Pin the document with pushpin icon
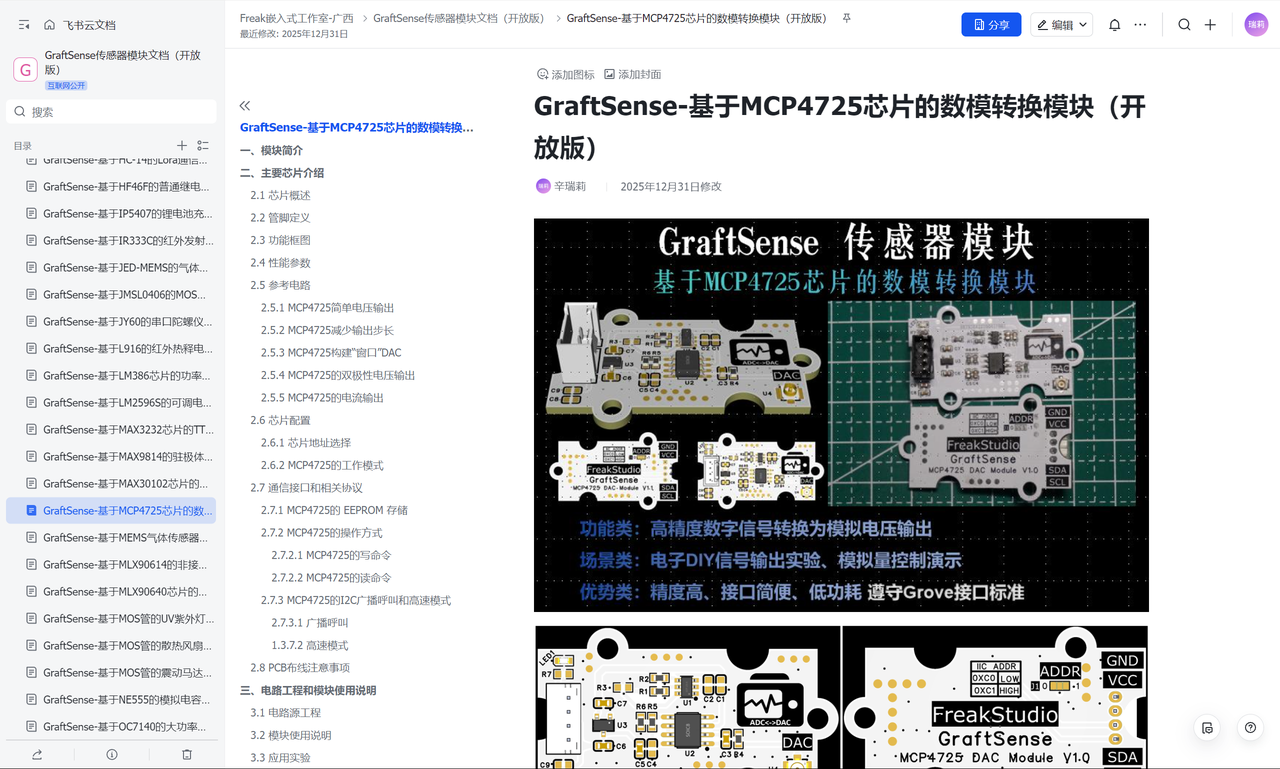Image resolution: width=1280 pixels, height=769 pixels. click(x=846, y=18)
